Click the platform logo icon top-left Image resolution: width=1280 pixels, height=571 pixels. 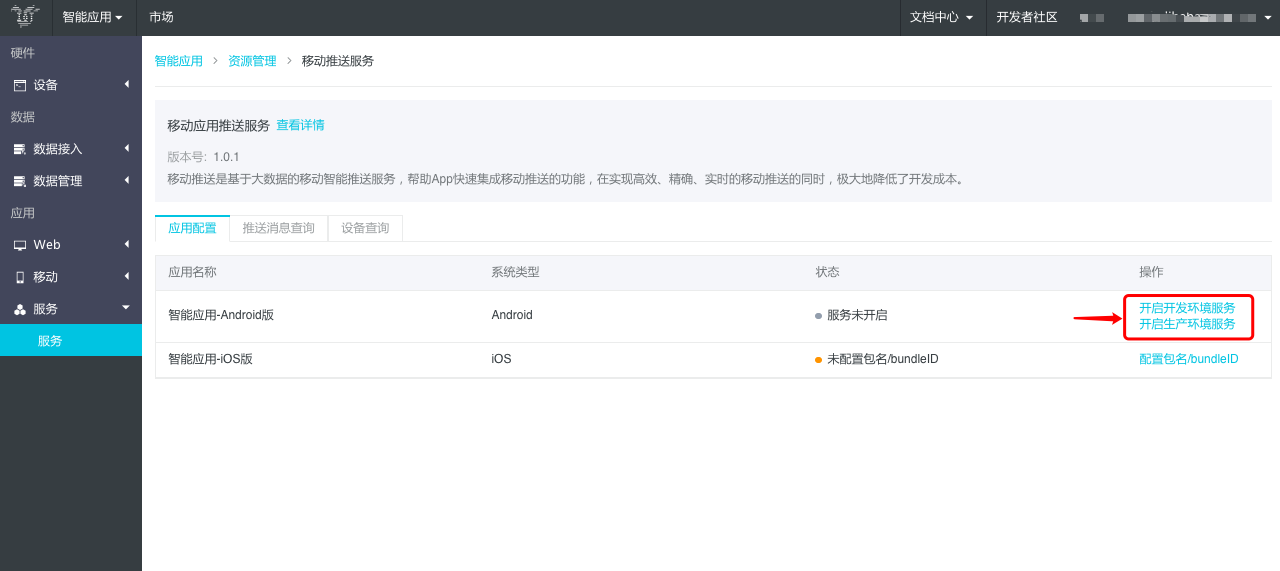point(25,17)
